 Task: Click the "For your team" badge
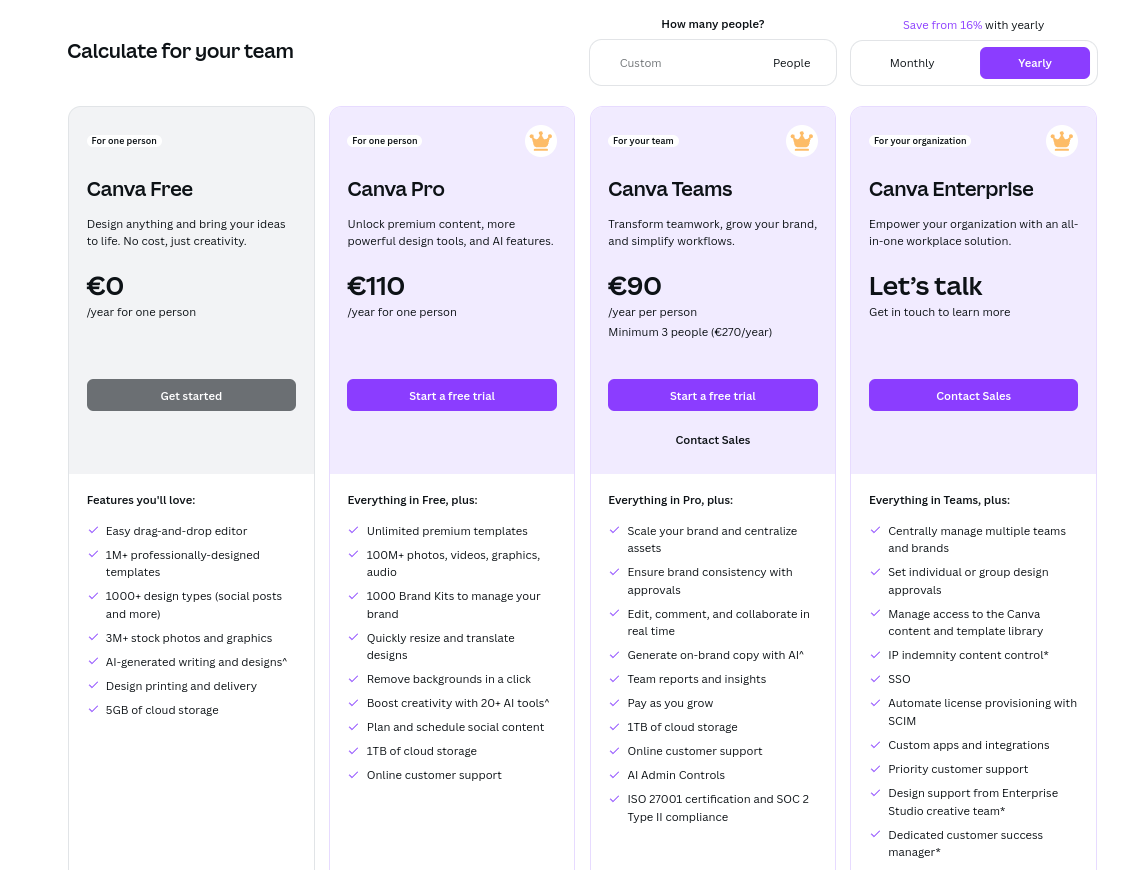tap(643, 141)
